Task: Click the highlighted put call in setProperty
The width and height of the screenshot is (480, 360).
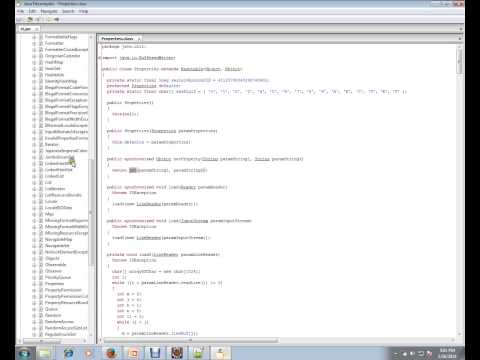Action: coord(133,170)
